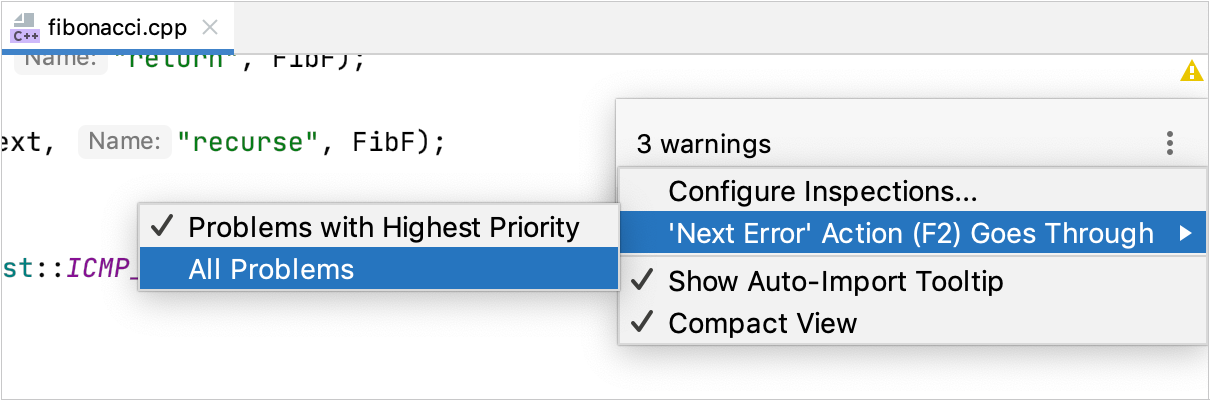The width and height of the screenshot is (1210, 402).
Task: Open the three-dot options menu
Action: click(1170, 144)
